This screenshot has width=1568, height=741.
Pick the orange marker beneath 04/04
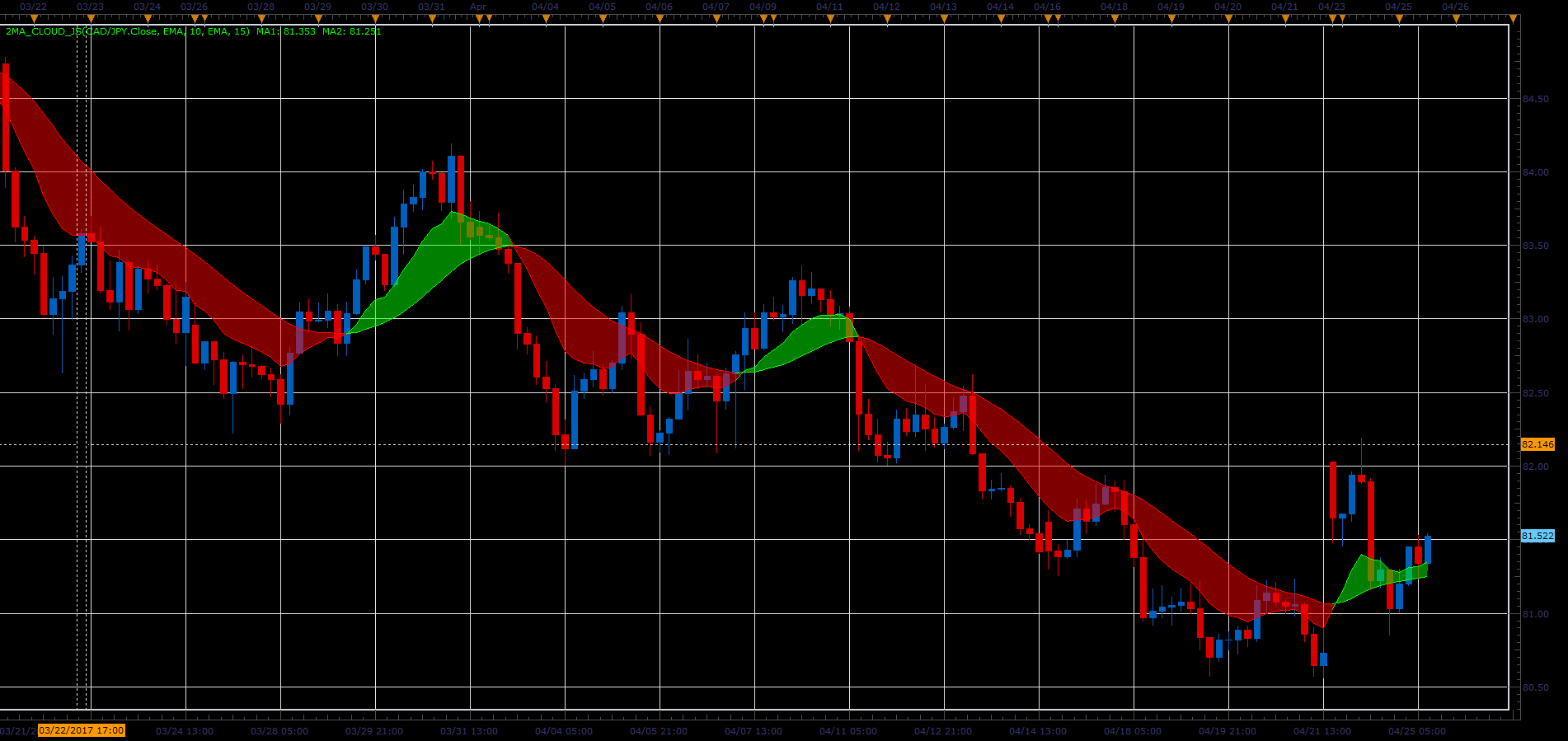point(545,18)
